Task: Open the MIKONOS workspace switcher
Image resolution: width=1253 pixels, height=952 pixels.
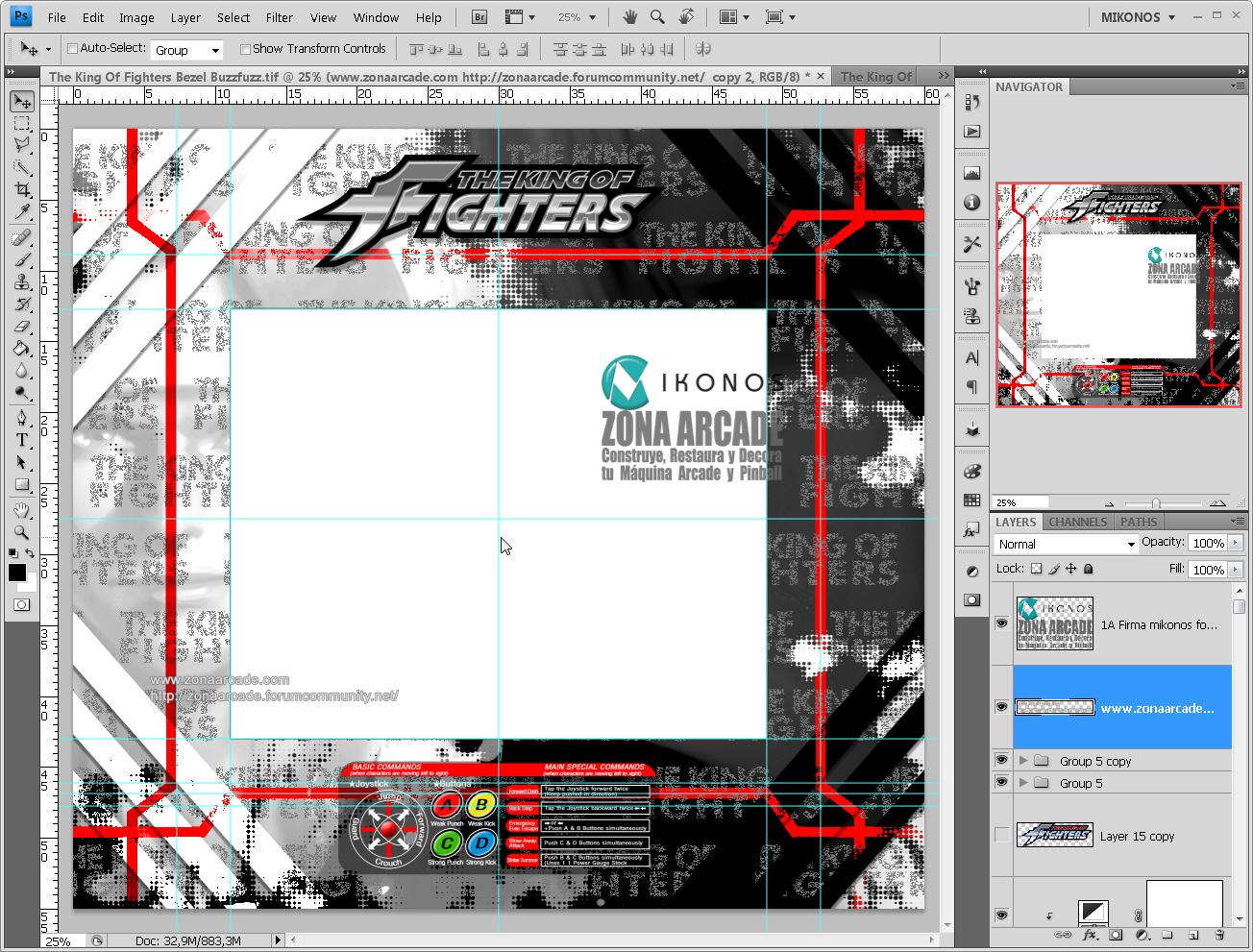Action: click(1138, 17)
